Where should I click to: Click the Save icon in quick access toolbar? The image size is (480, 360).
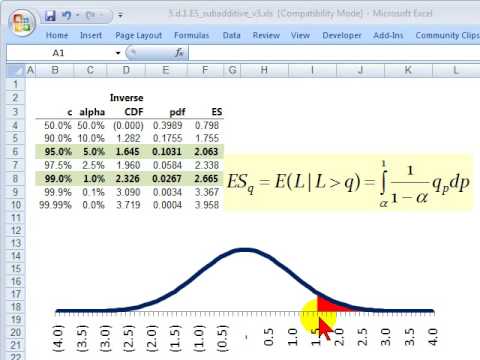point(50,15)
